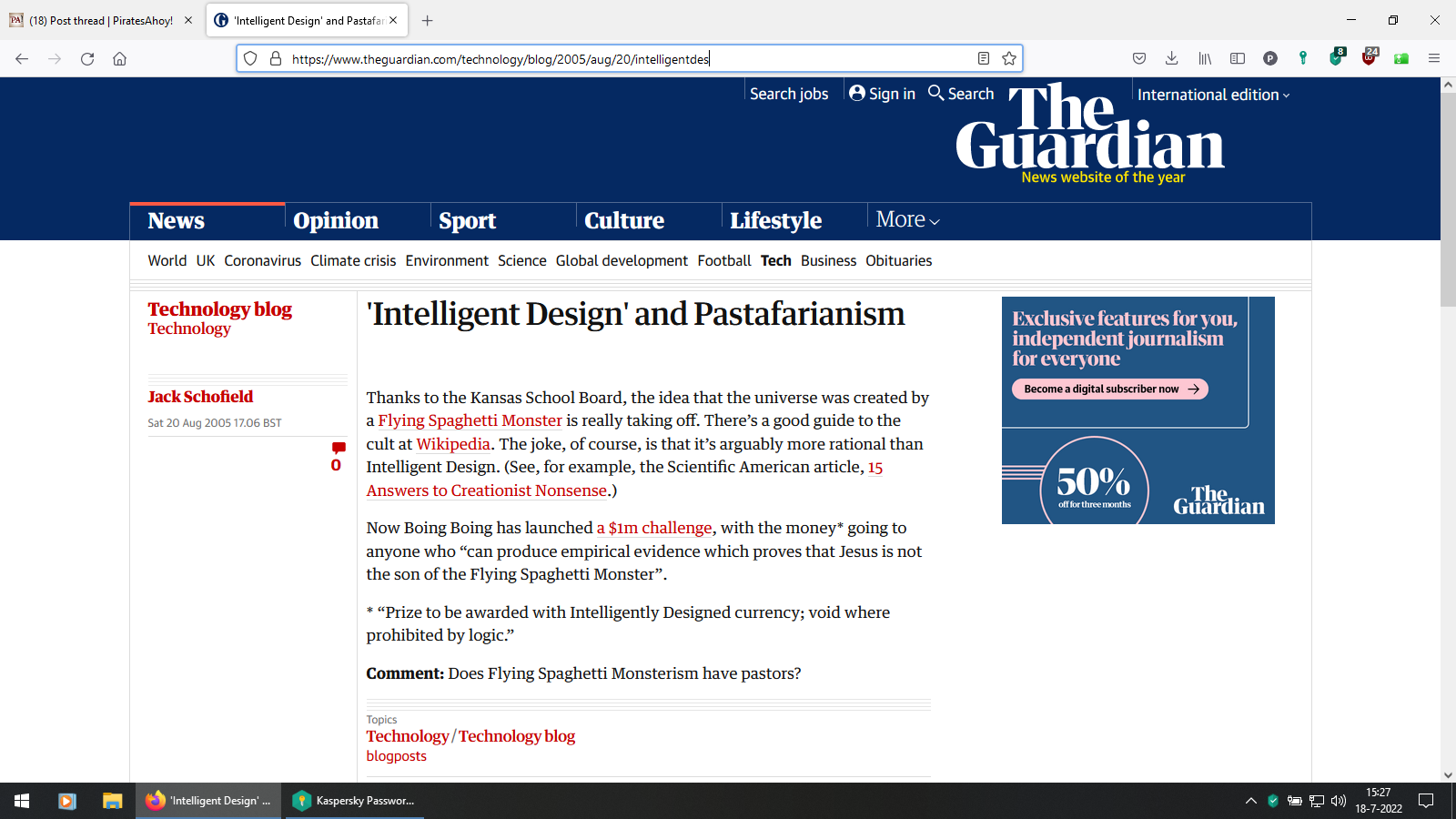Click the address bar URL field
The image size is (1456, 819).
[x=628, y=59]
